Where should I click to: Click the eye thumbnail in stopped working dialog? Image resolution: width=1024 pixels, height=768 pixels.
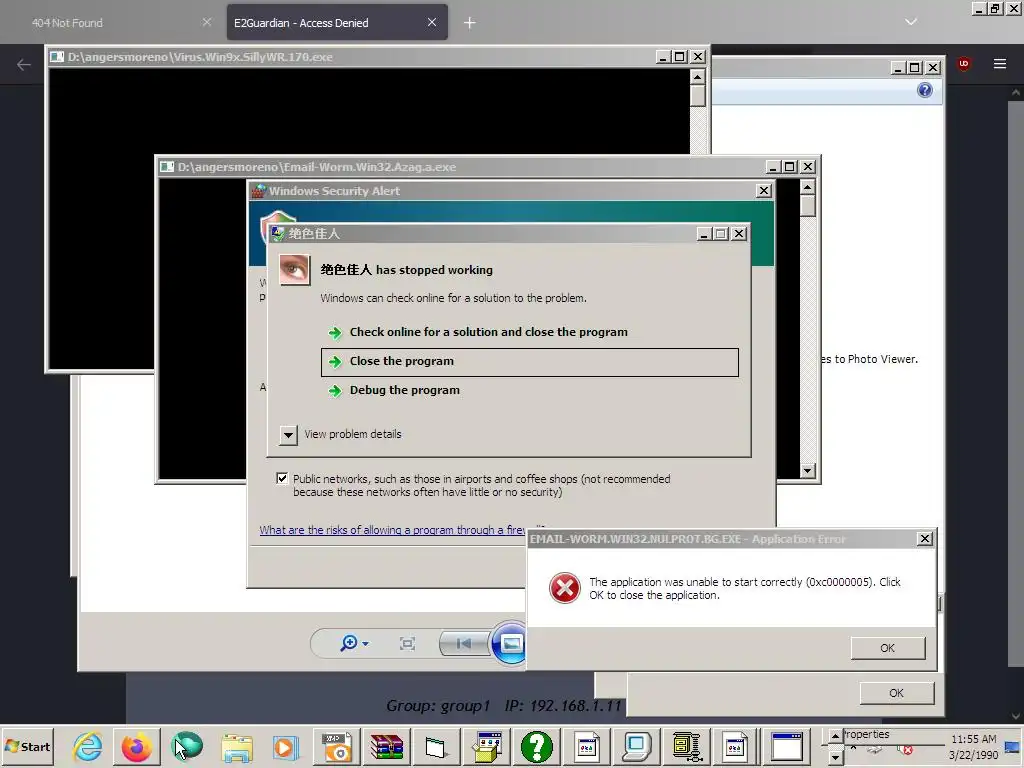(x=295, y=270)
